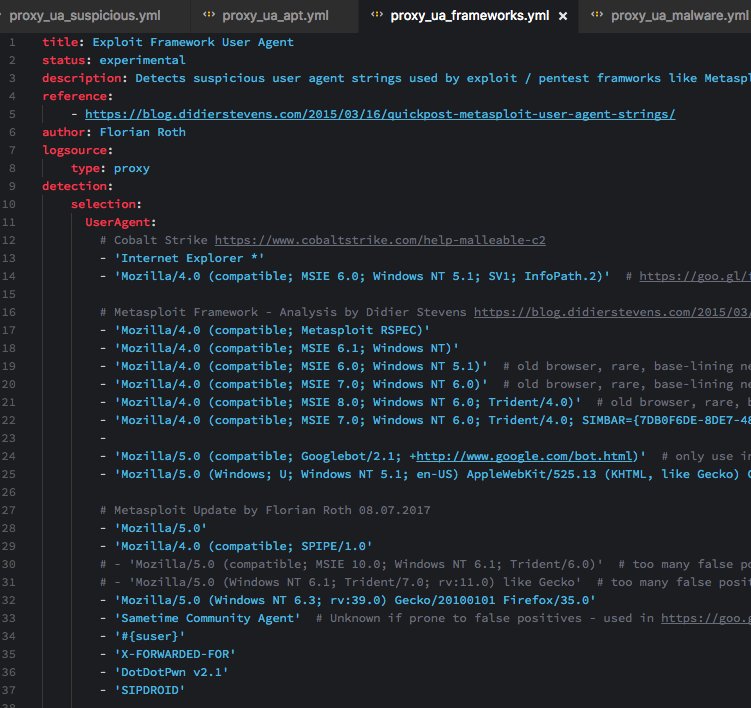
Task: Click the 'detection' key
Action: pos(74,186)
